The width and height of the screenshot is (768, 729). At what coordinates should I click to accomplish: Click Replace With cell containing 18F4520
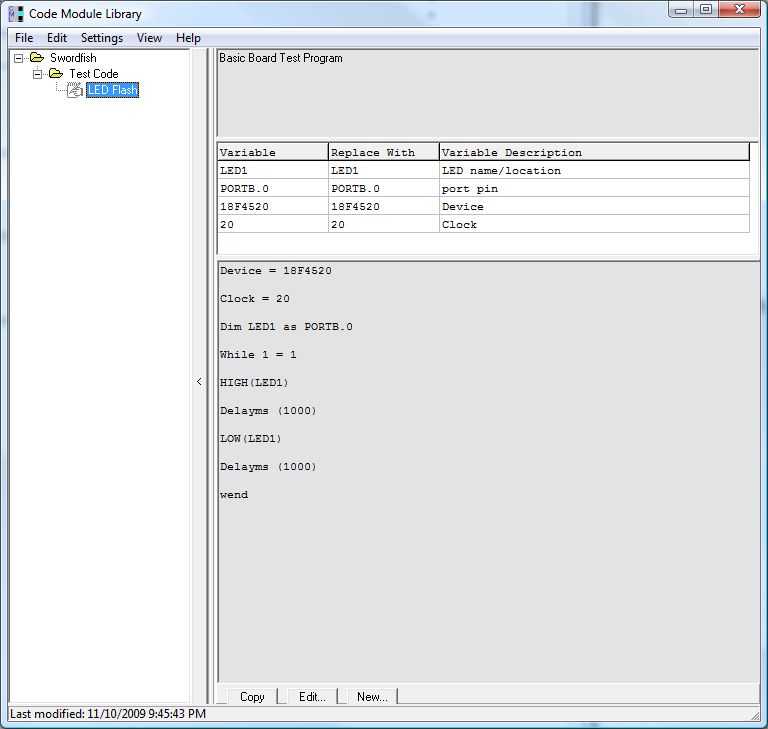point(384,206)
